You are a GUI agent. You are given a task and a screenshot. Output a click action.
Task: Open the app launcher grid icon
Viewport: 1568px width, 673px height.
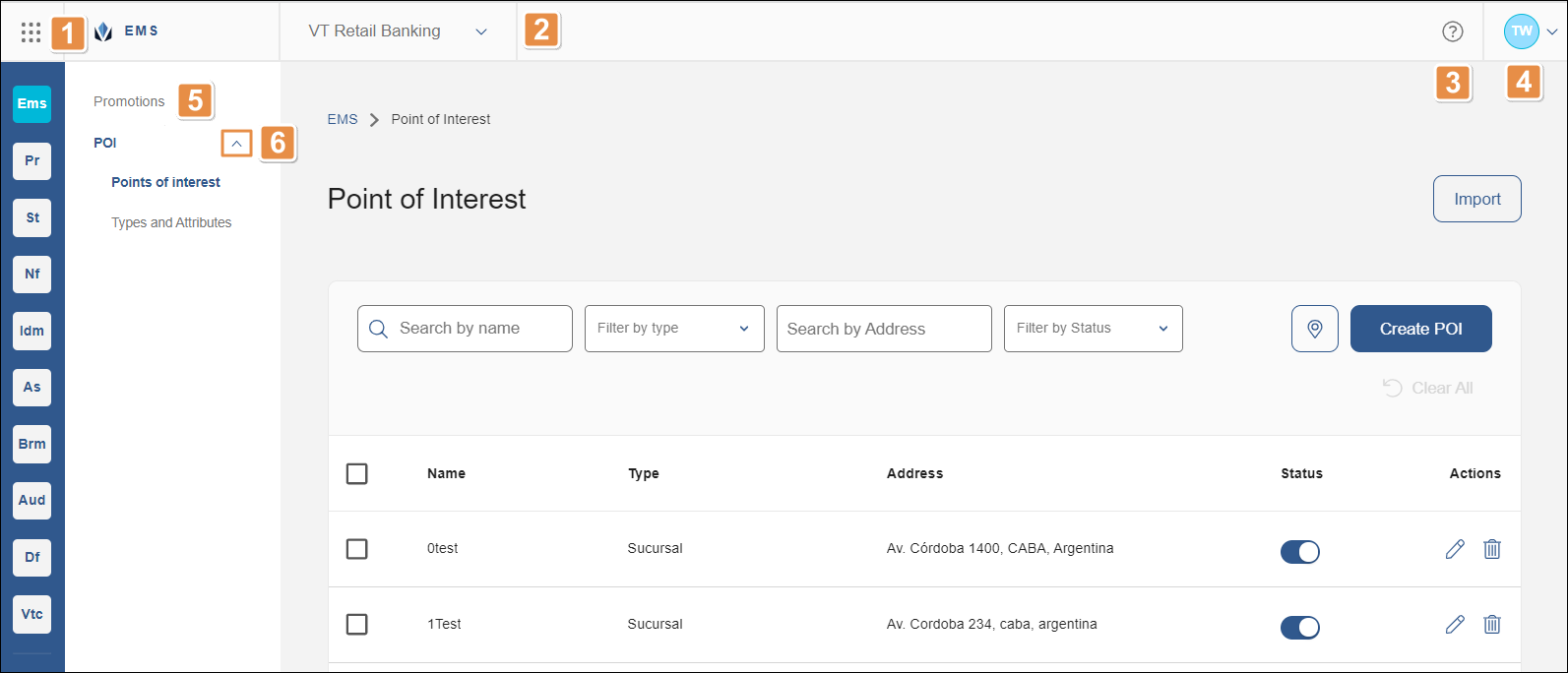tap(31, 31)
